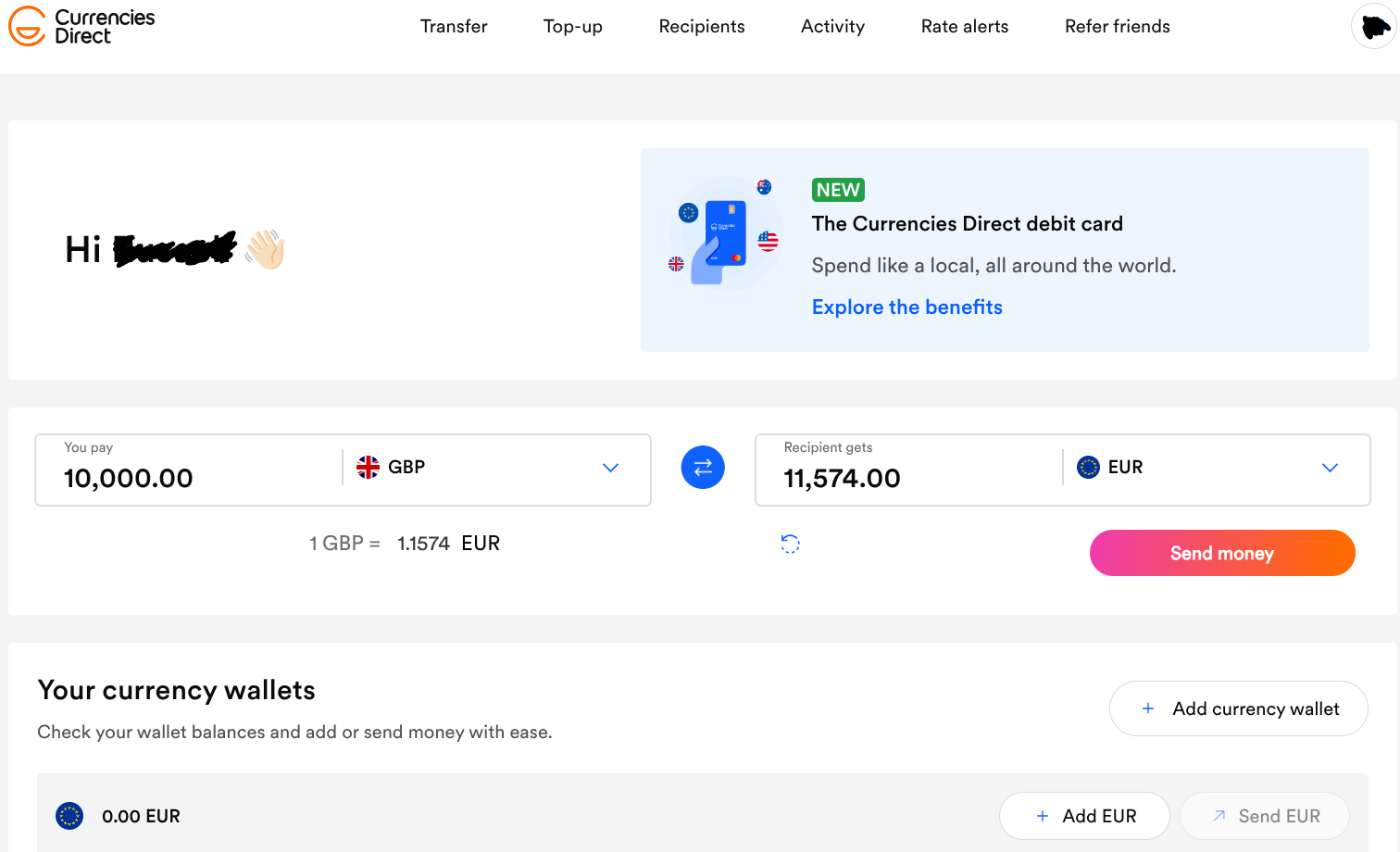Open Recipients page
The width and height of the screenshot is (1400, 852).
click(702, 26)
